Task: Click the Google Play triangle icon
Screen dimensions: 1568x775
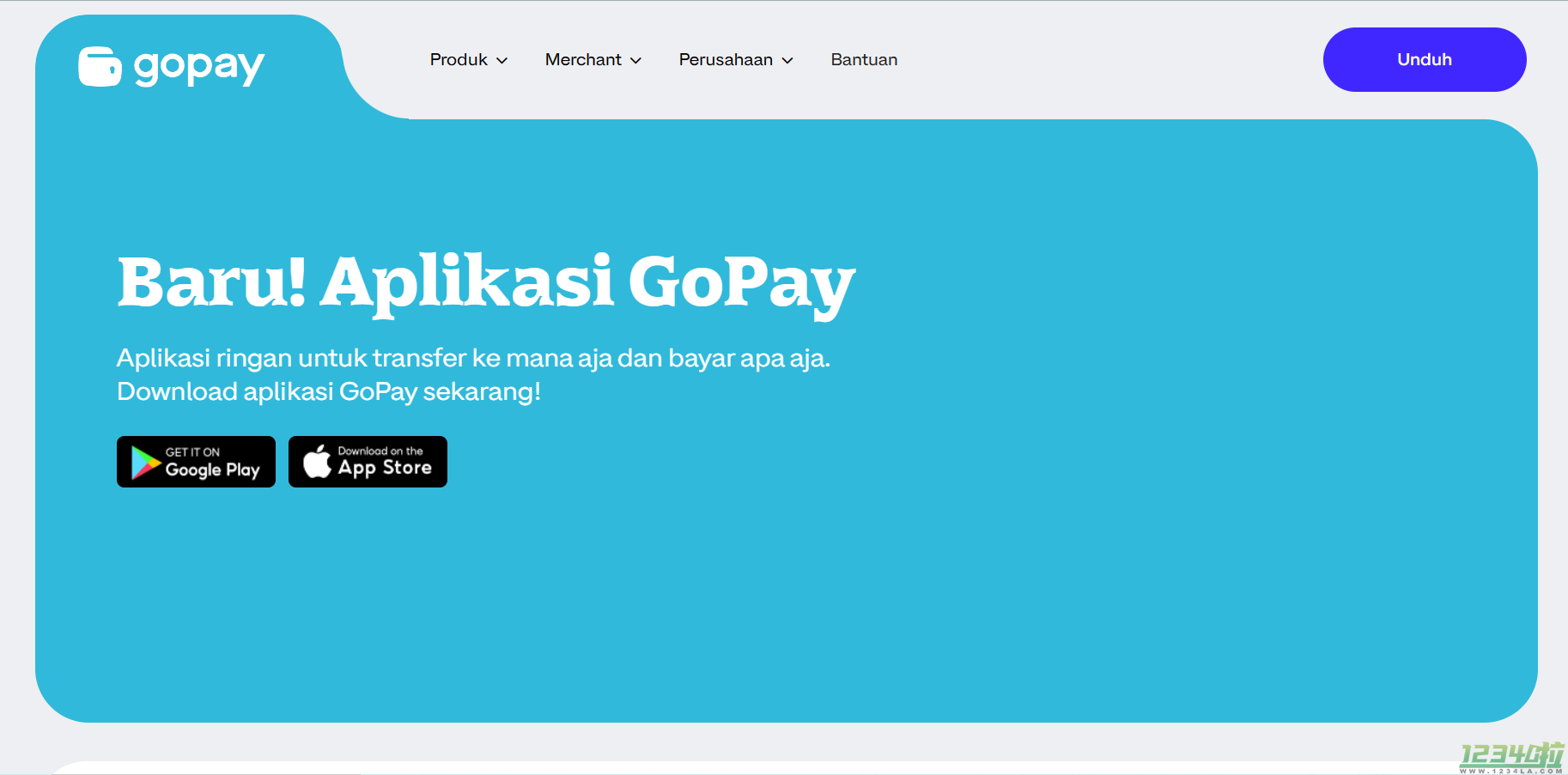Action: pyautogui.click(x=145, y=463)
